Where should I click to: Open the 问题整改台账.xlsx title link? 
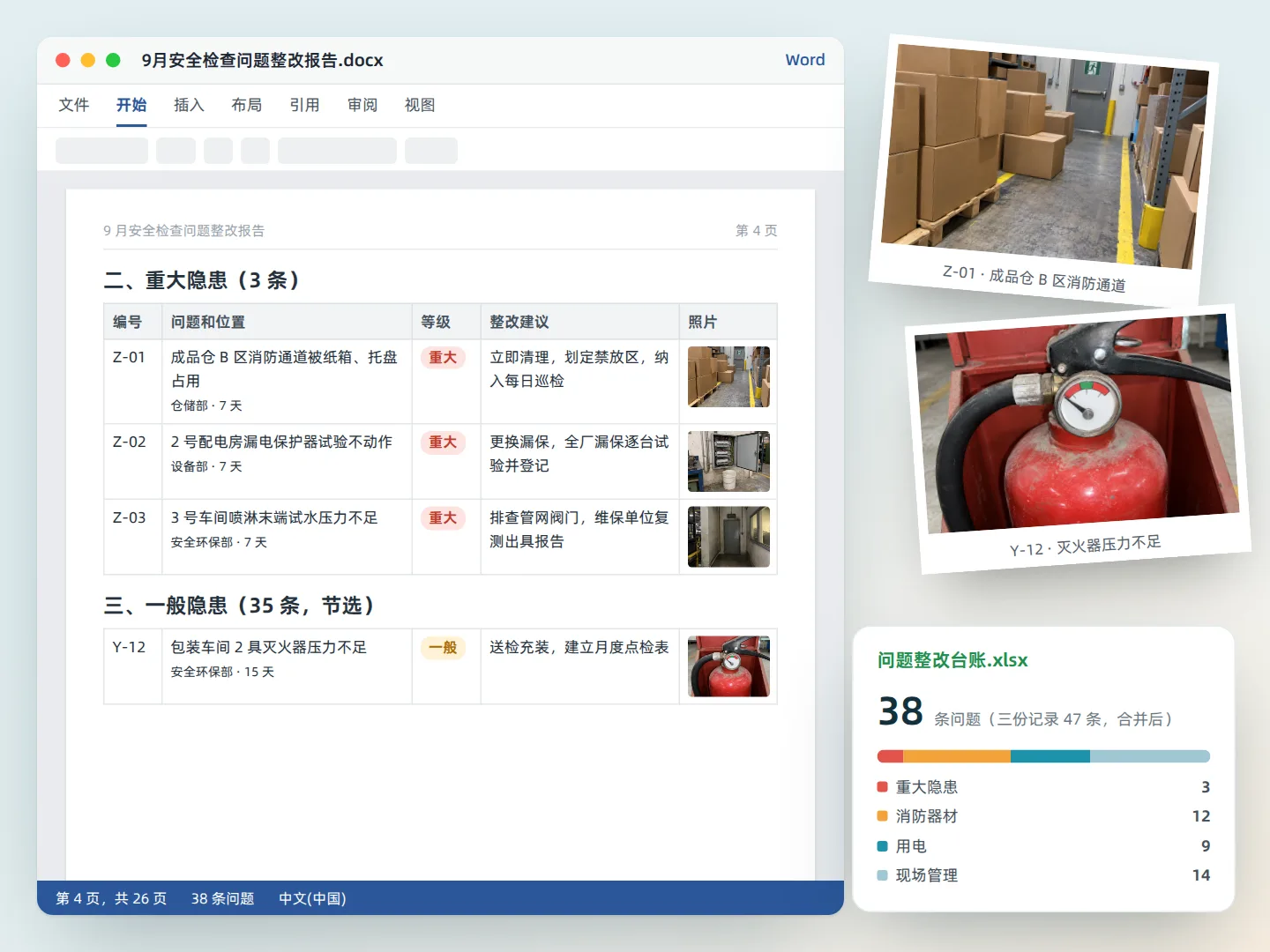tap(952, 660)
